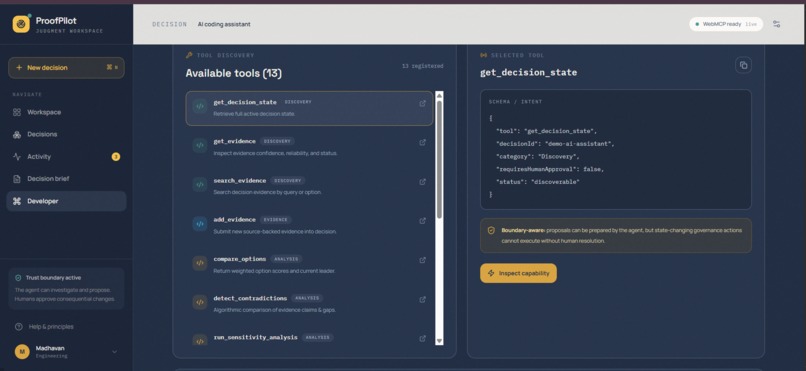The image size is (806, 371).
Task: Click the "status": "discoverable" line
Action: coord(538,182)
